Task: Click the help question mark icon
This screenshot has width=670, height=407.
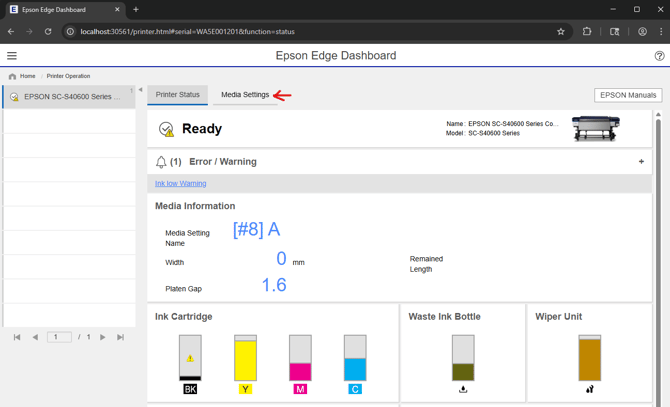Action: tap(659, 56)
